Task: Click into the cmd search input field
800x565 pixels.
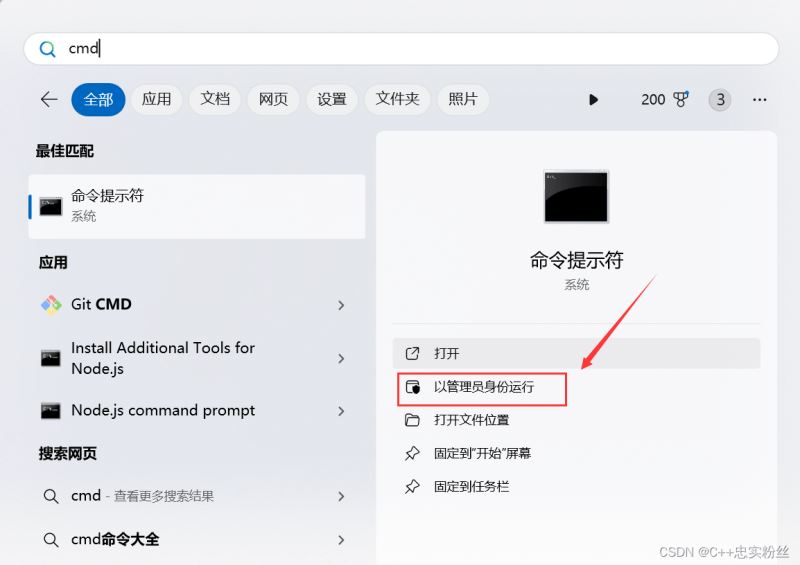Action: point(401,49)
